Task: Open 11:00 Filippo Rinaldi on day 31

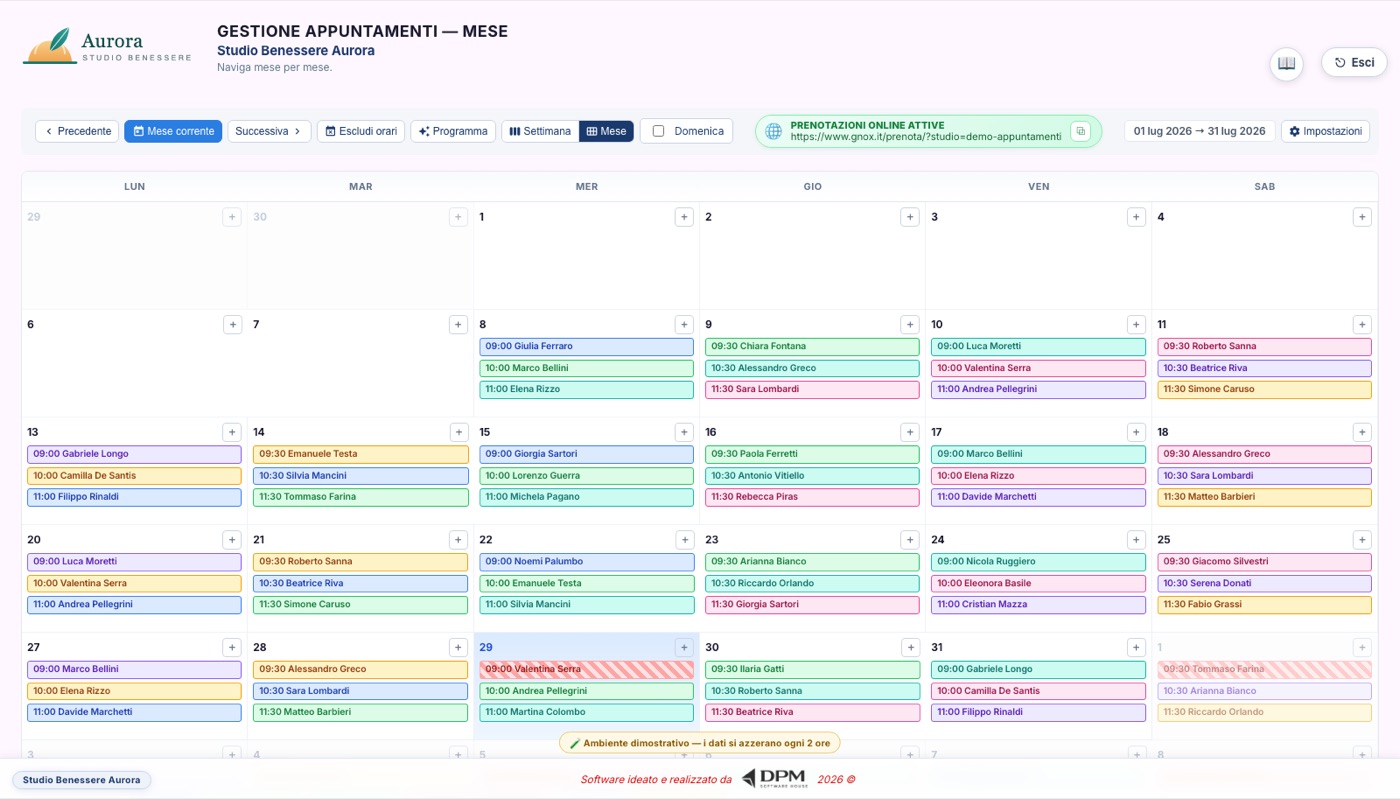Action: point(1038,713)
